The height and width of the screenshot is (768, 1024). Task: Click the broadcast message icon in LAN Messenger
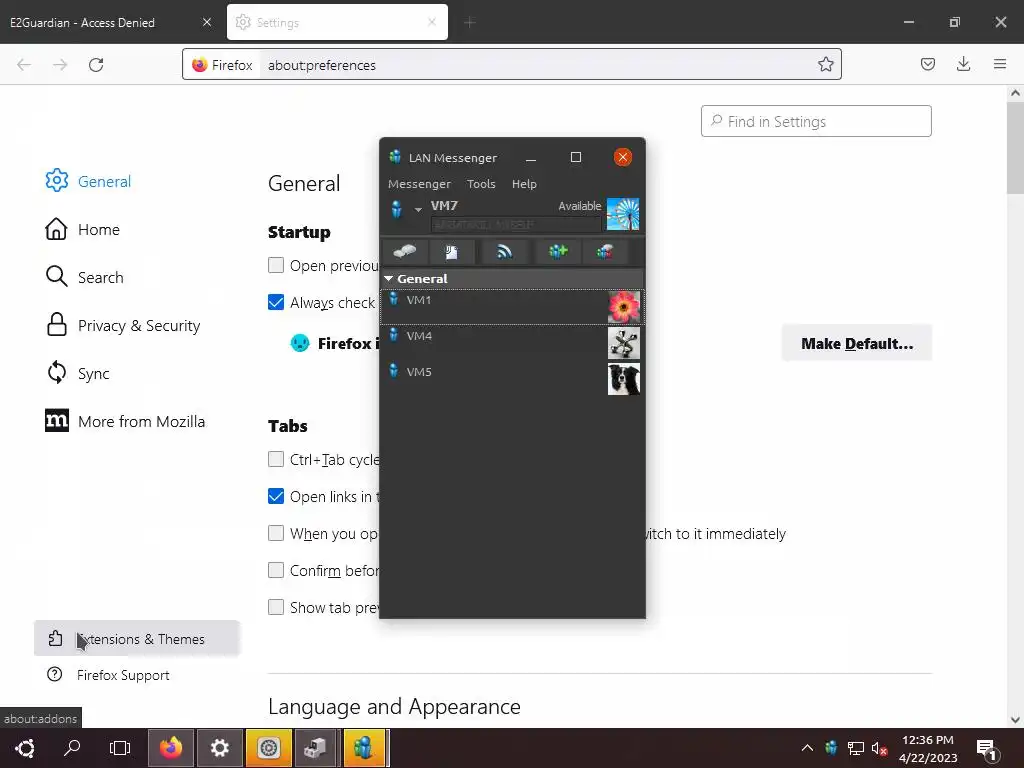(x=504, y=251)
